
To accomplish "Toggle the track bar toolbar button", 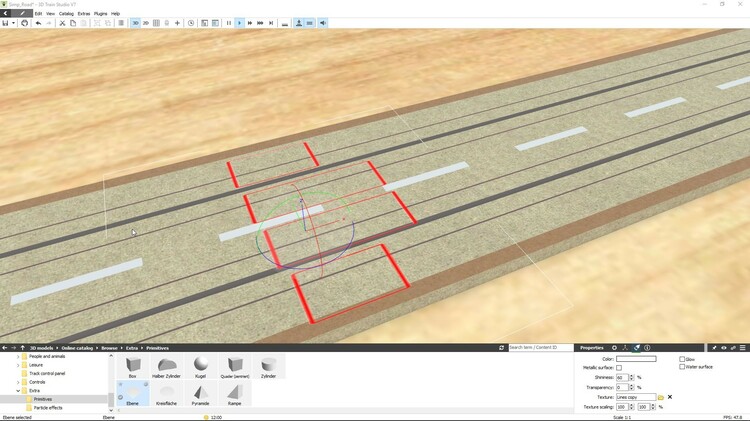I will click(x=309, y=23).
